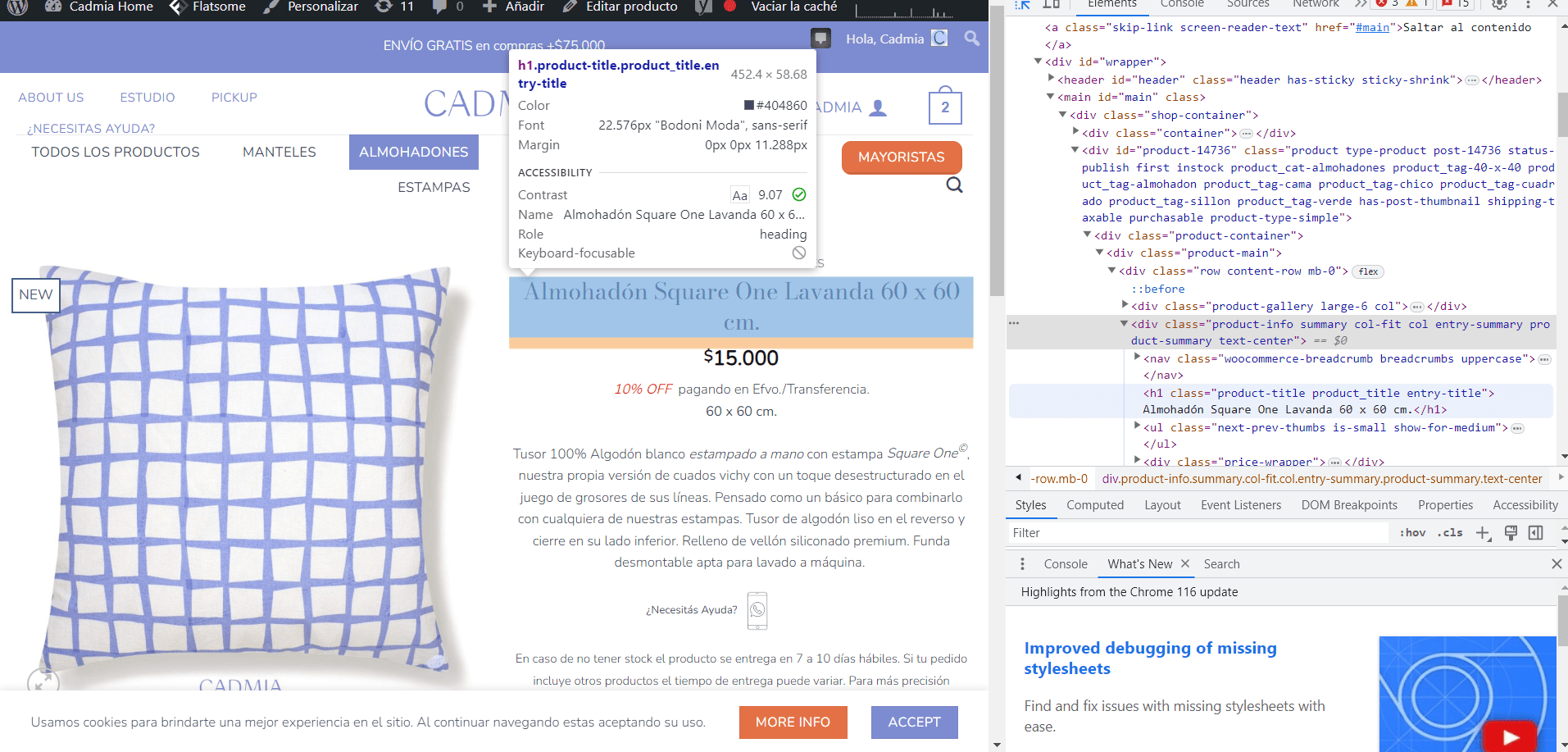Click the notification icon beside Hola, Cadmia
The height and width of the screenshot is (752, 1568).
click(x=820, y=38)
